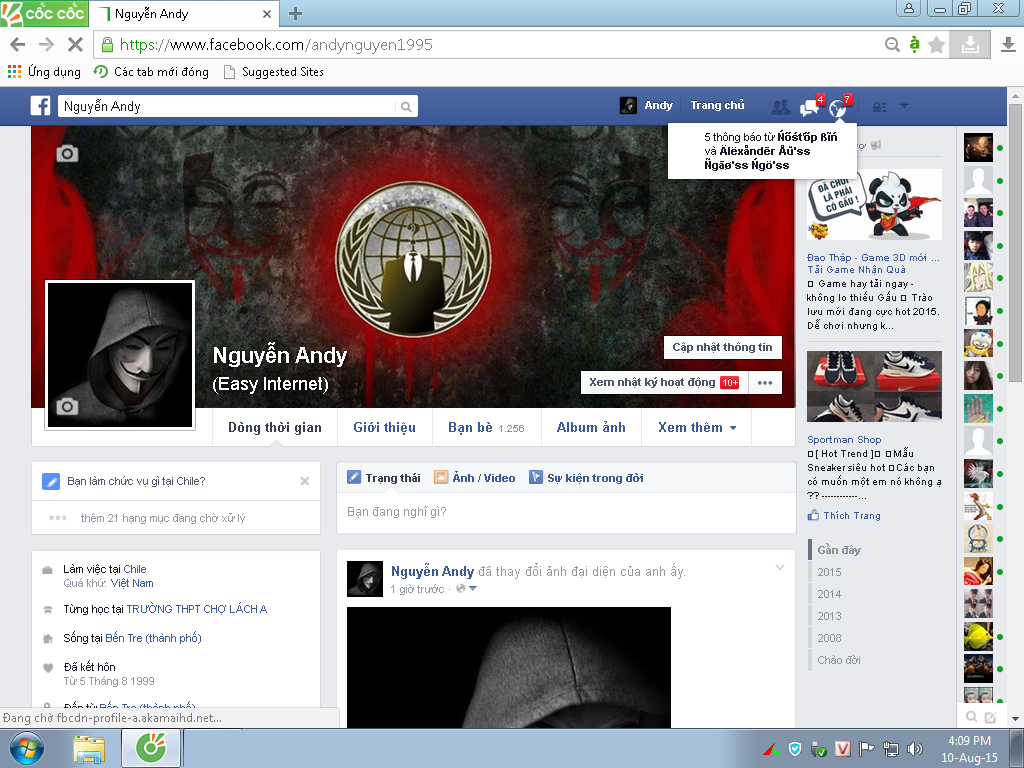Viewport: 1024px width, 768px height.
Task: Open a new browser tab
Action: [295, 14]
